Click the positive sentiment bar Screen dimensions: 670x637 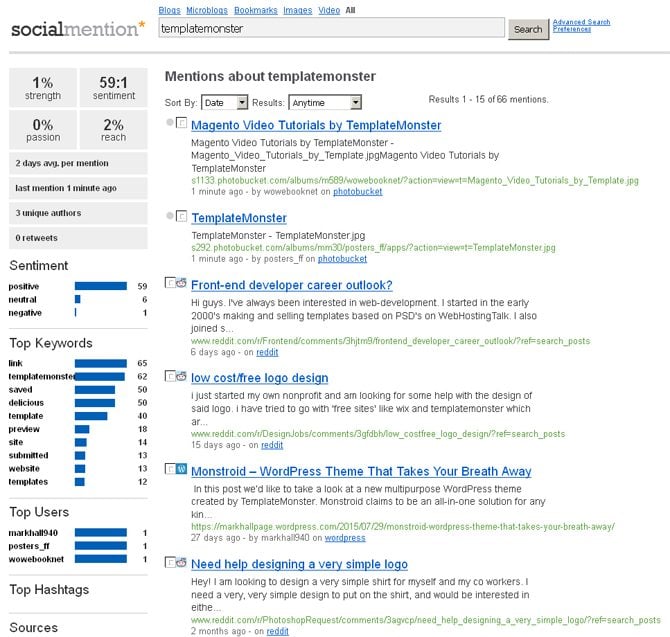[x=101, y=286]
